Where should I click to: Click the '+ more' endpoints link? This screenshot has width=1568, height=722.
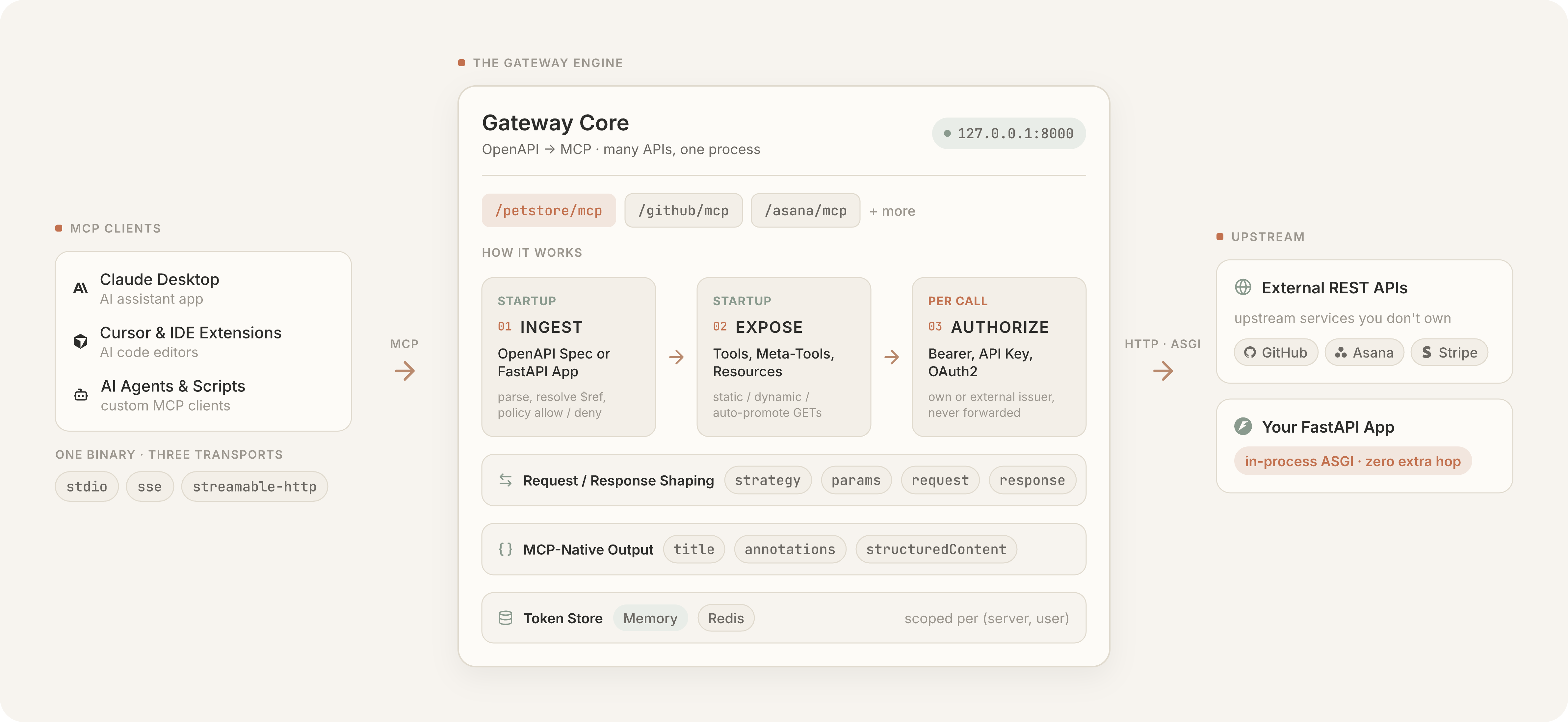tap(892, 211)
